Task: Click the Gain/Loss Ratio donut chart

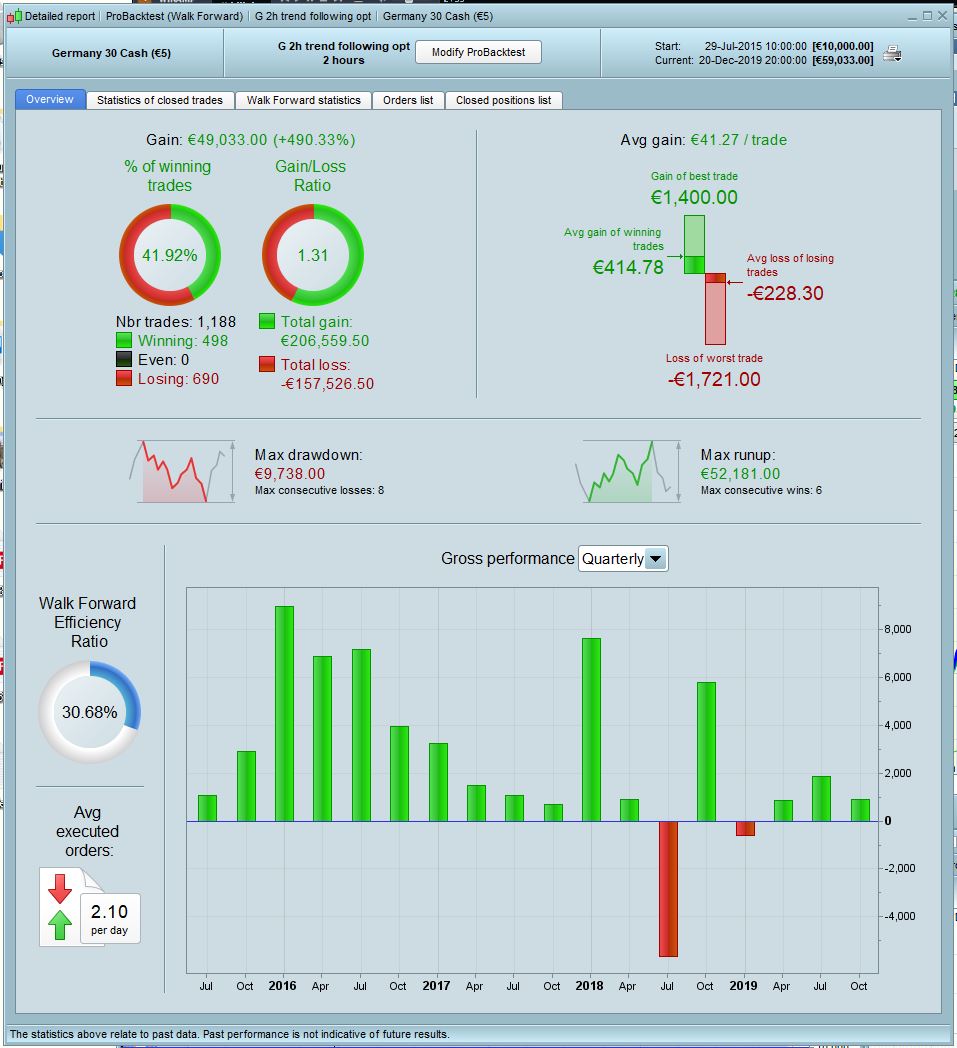Action: pyautogui.click(x=313, y=255)
